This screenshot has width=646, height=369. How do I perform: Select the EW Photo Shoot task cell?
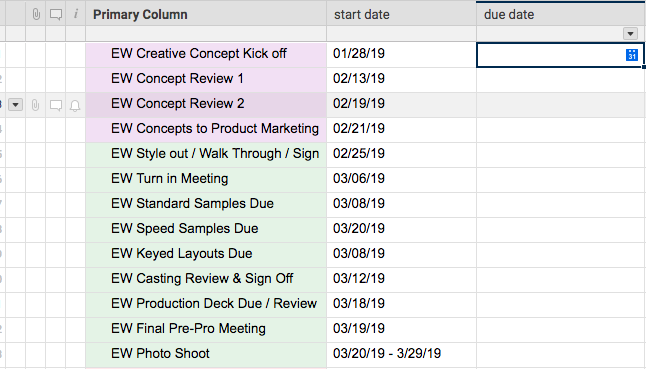coord(206,354)
